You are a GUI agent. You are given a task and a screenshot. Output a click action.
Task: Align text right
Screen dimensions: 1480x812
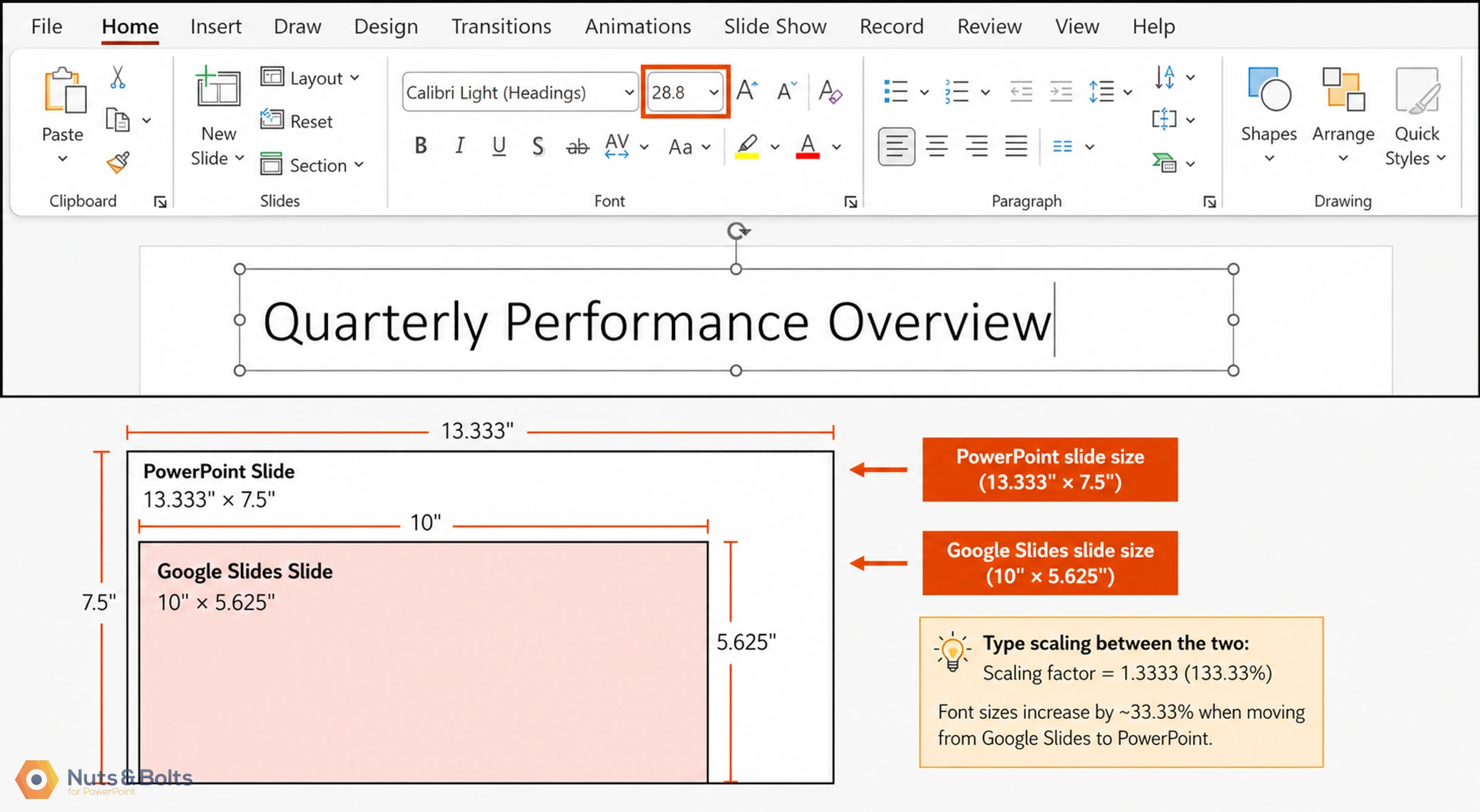tap(976, 147)
